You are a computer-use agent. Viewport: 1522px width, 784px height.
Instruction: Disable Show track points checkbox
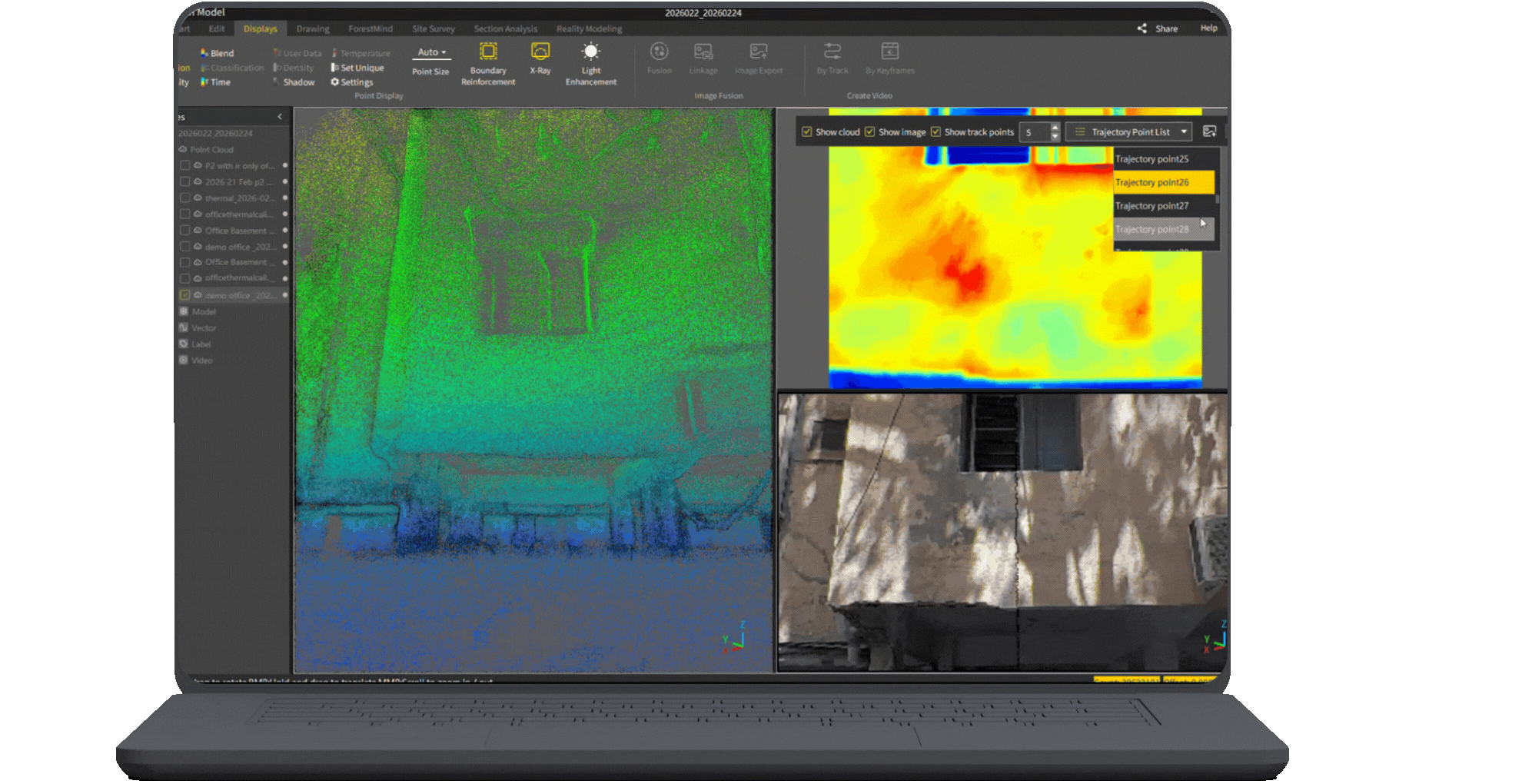(x=935, y=131)
